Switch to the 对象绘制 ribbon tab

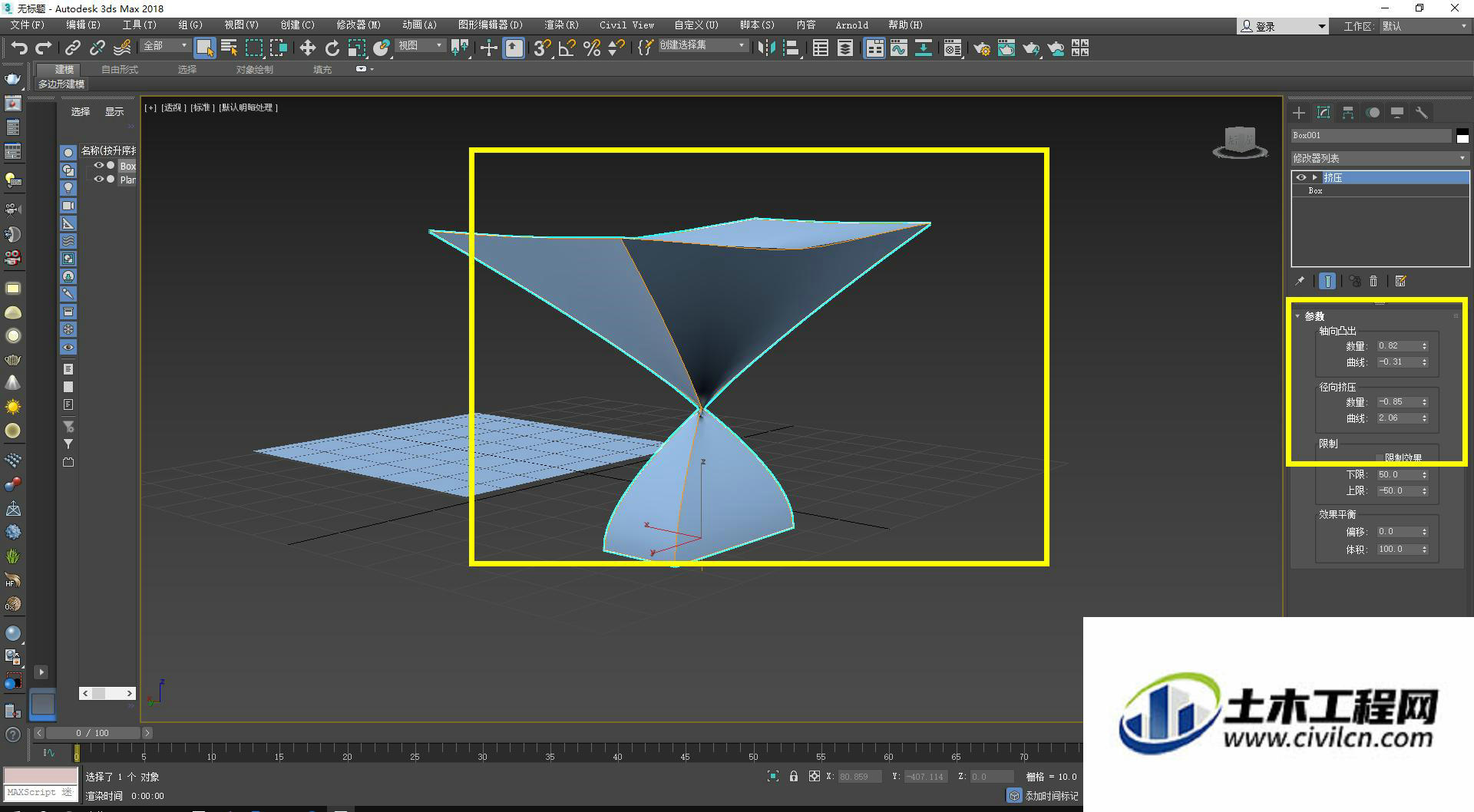(254, 69)
